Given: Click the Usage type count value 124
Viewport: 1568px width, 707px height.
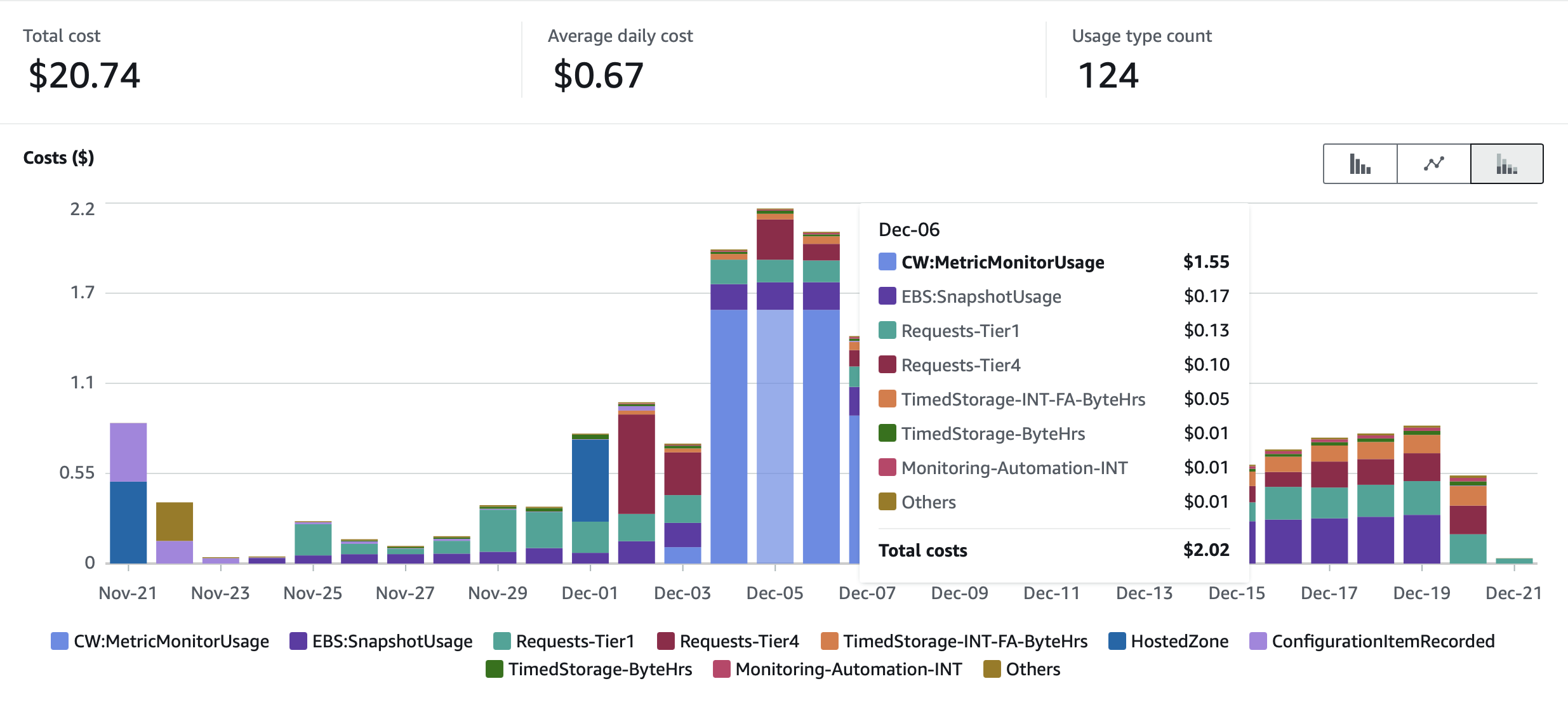Looking at the screenshot, I should (1108, 75).
